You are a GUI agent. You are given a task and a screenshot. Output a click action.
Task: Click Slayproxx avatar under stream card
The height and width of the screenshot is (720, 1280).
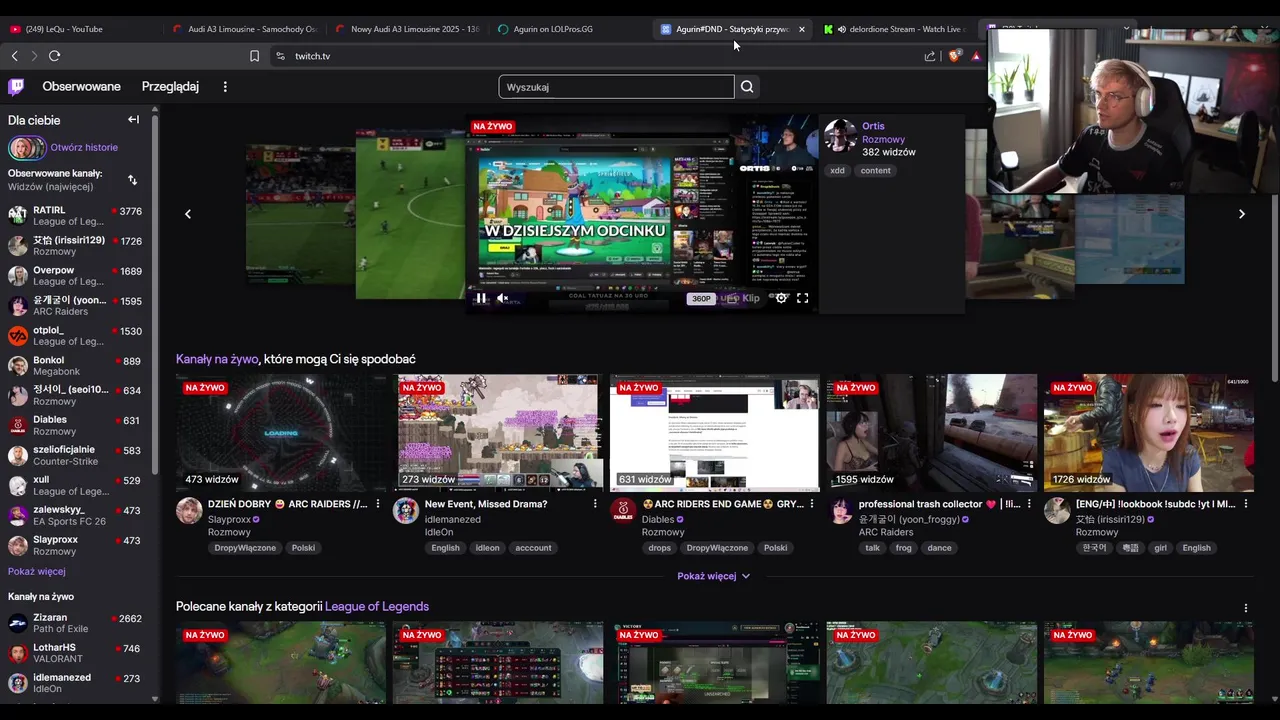pos(189,511)
